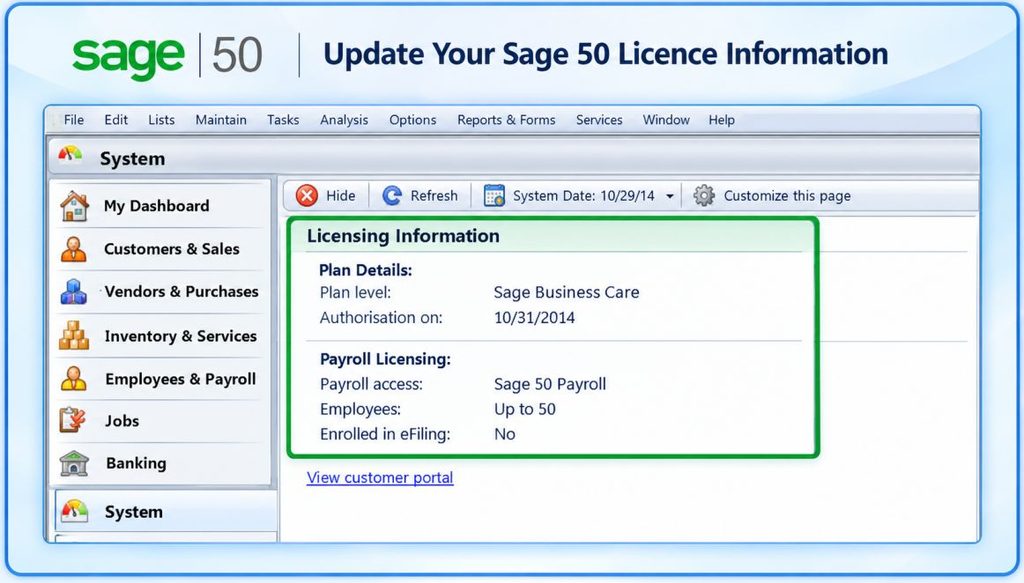The height and width of the screenshot is (583, 1024).
Task: Select Customers & Sales navigation label
Action: (172, 249)
